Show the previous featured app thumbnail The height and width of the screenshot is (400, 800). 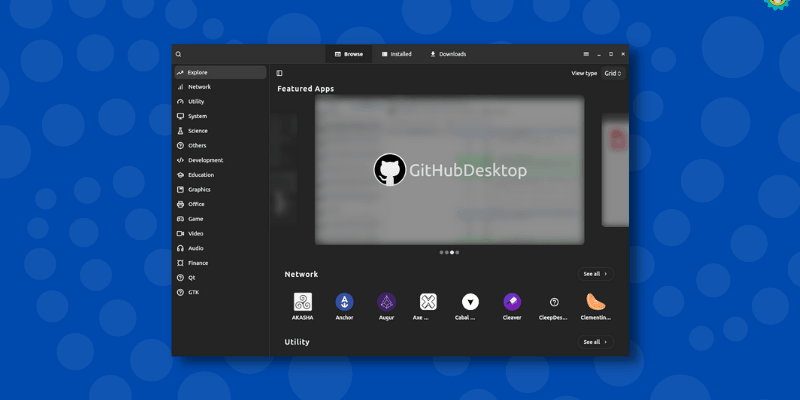(284, 170)
